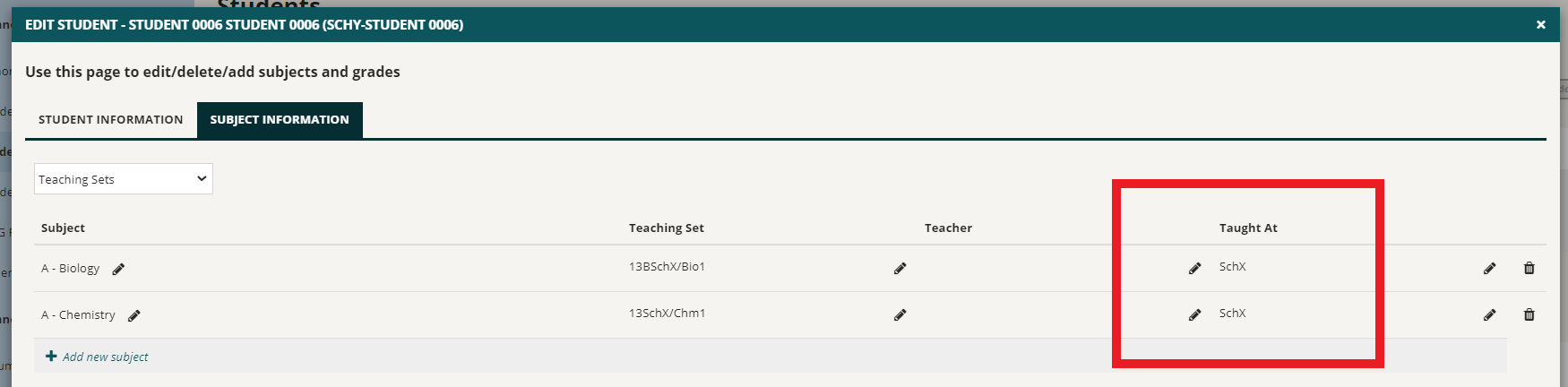Edit the teacher for the Chemistry row
This screenshot has height=387, width=1568.
(x=900, y=314)
